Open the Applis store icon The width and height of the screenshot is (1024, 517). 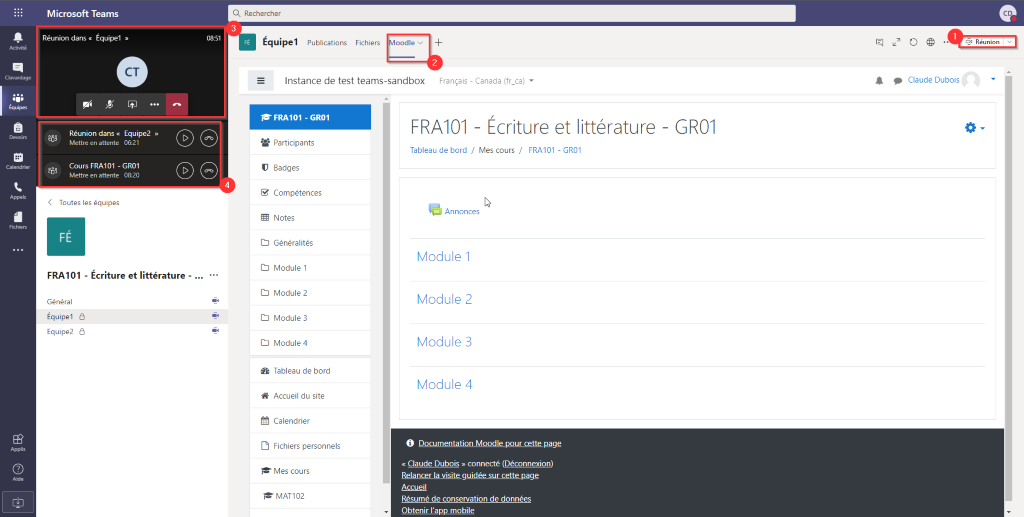click(x=18, y=443)
